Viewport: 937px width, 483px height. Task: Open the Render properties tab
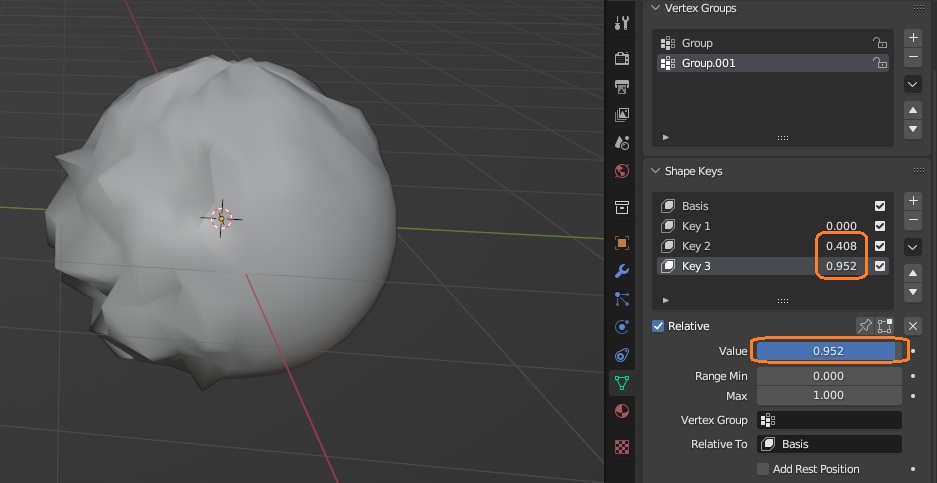click(621, 59)
